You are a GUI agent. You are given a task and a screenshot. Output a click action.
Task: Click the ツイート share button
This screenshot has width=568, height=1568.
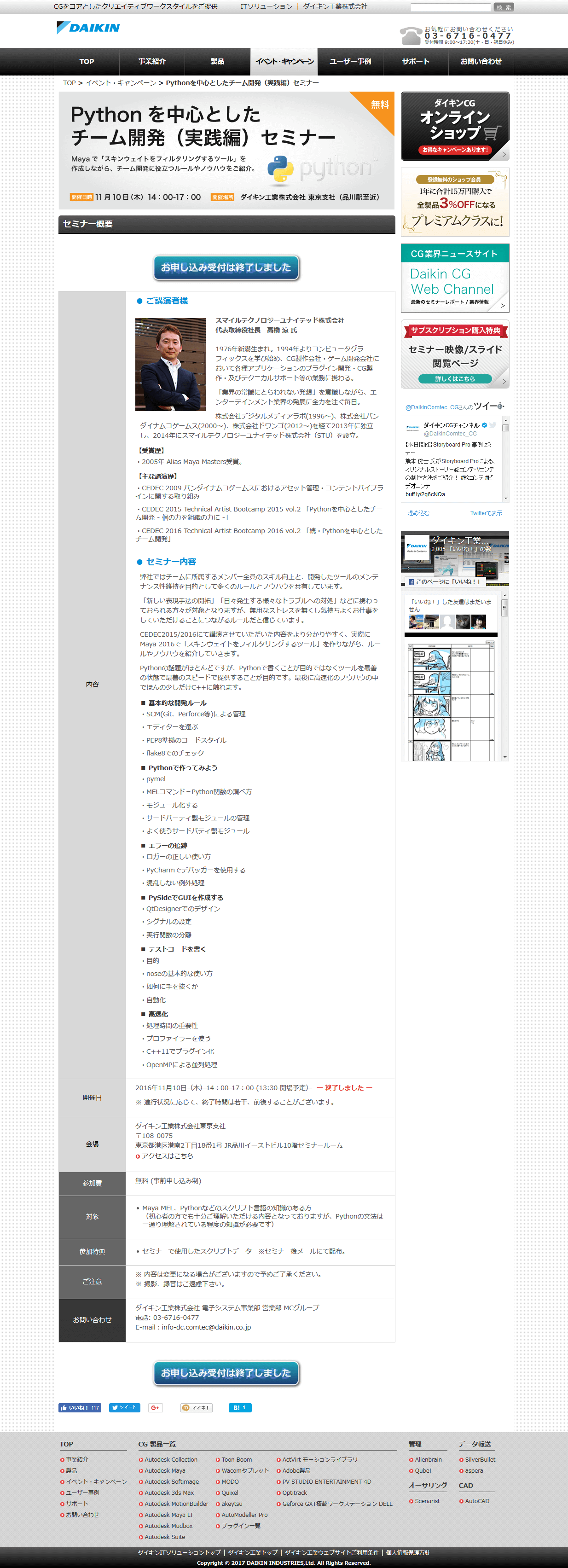pyautogui.click(x=124, y=1408)
